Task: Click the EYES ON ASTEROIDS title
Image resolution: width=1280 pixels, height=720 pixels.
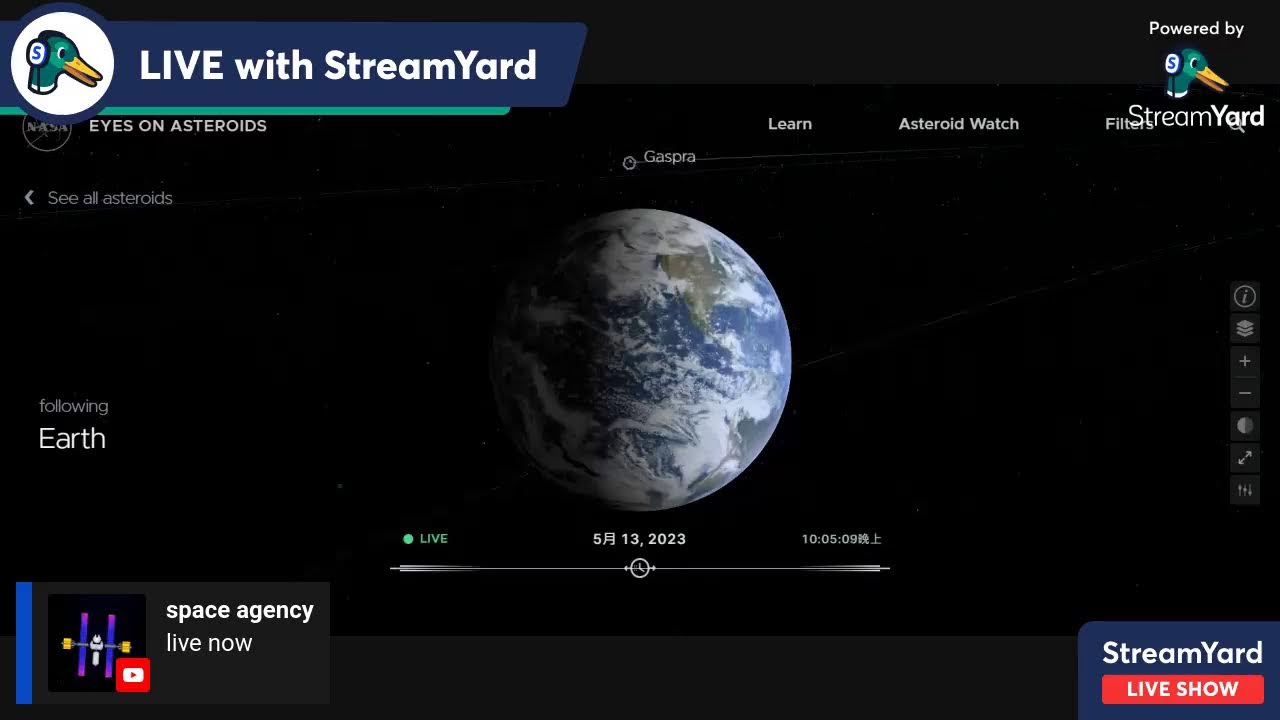Action: point(178,126)
